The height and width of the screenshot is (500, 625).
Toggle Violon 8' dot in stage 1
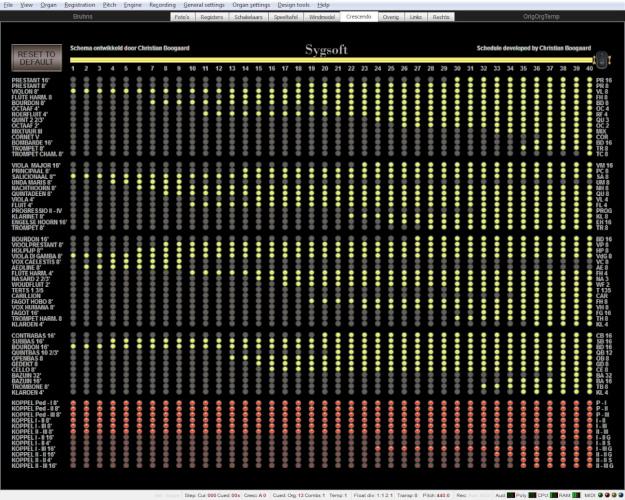(x=74, y=91)
